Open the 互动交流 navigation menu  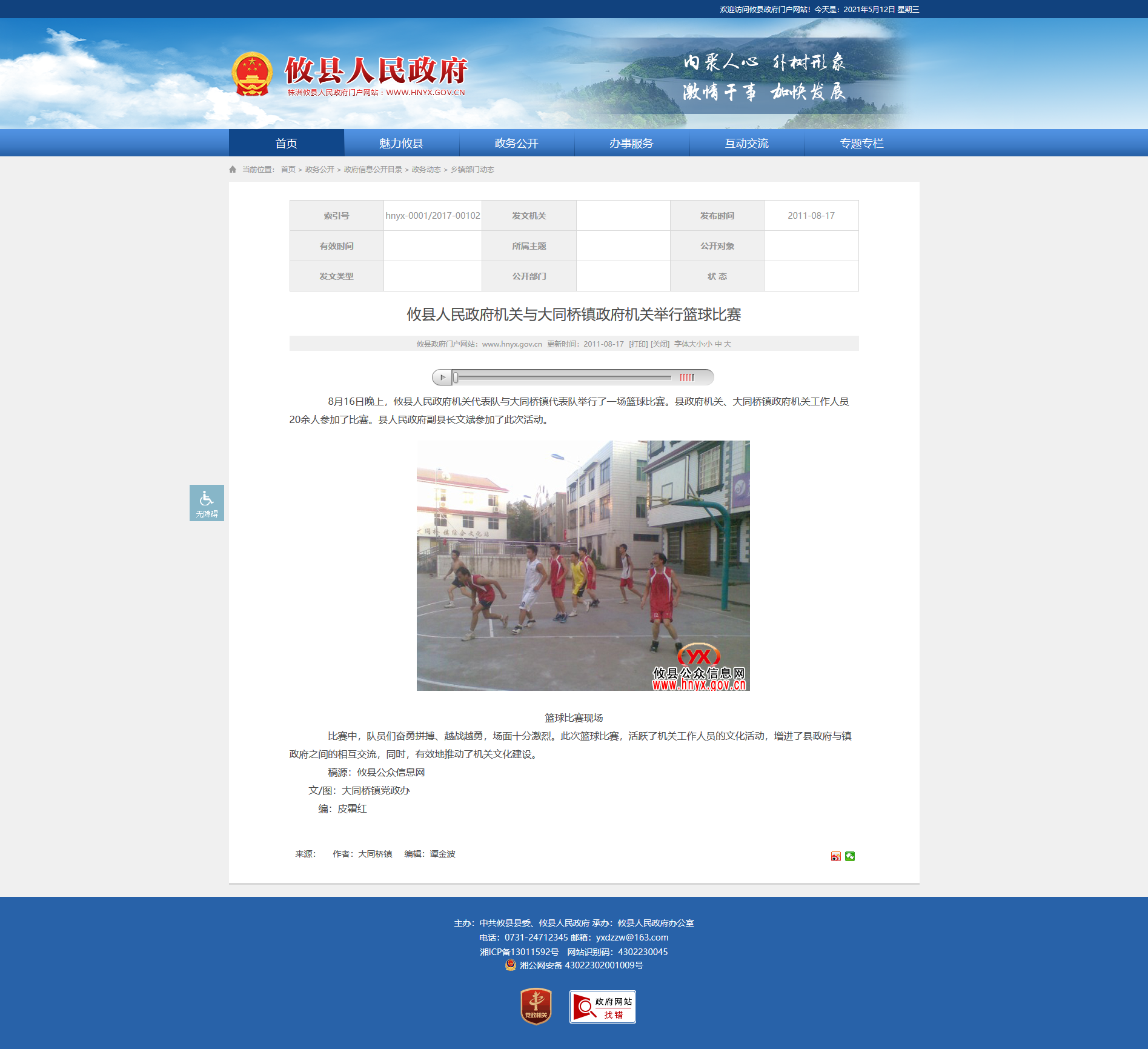point(747,143)
